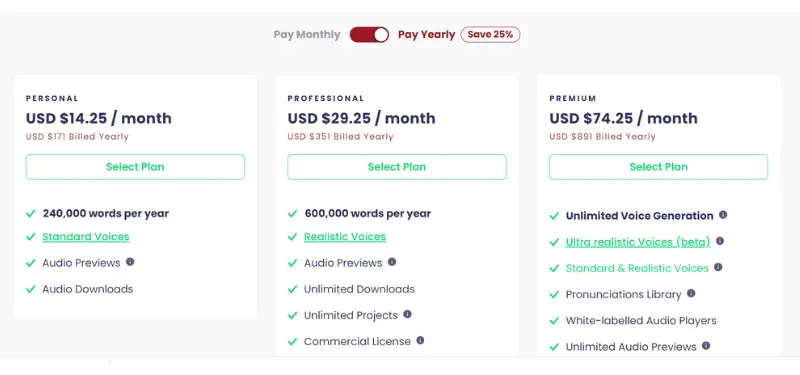The image size is (800, 375).
Task: Click info icon beside Professional Audio Previews
Action: point(392,262)
